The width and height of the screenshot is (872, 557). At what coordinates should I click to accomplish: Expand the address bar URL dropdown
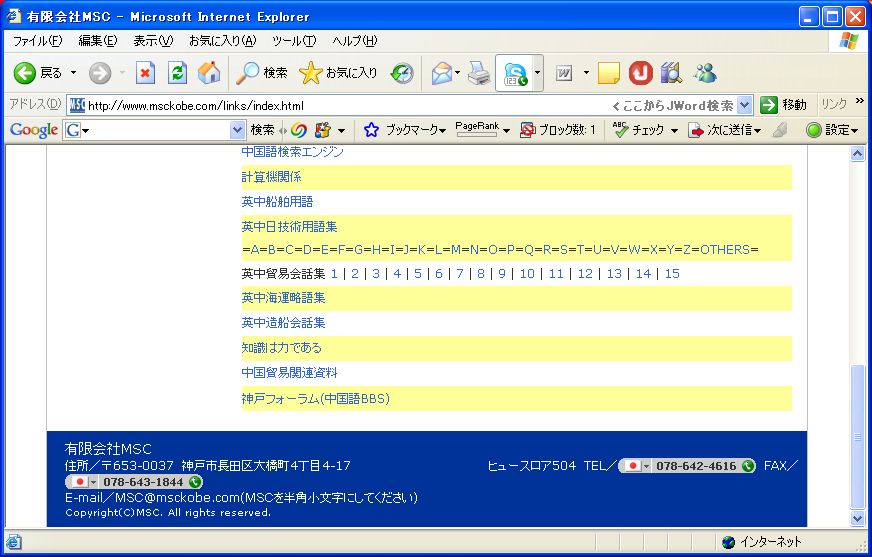pos(744,105)
